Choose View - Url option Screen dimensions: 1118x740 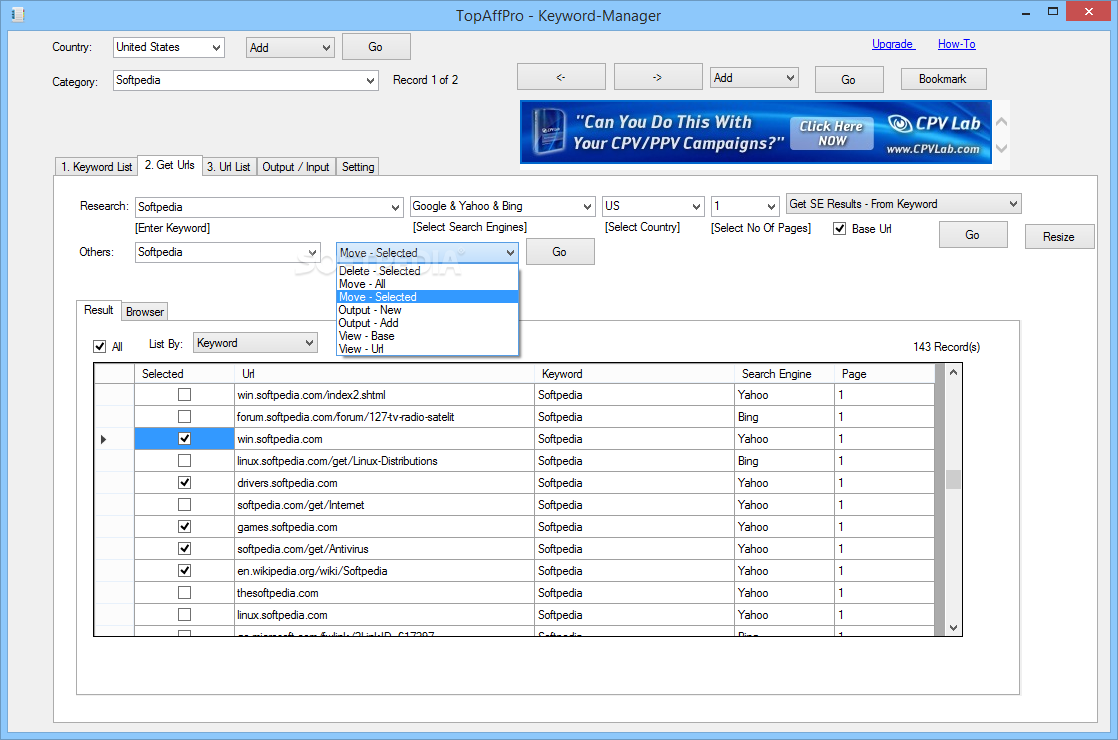pyautogui.click(x=427, y=349)
